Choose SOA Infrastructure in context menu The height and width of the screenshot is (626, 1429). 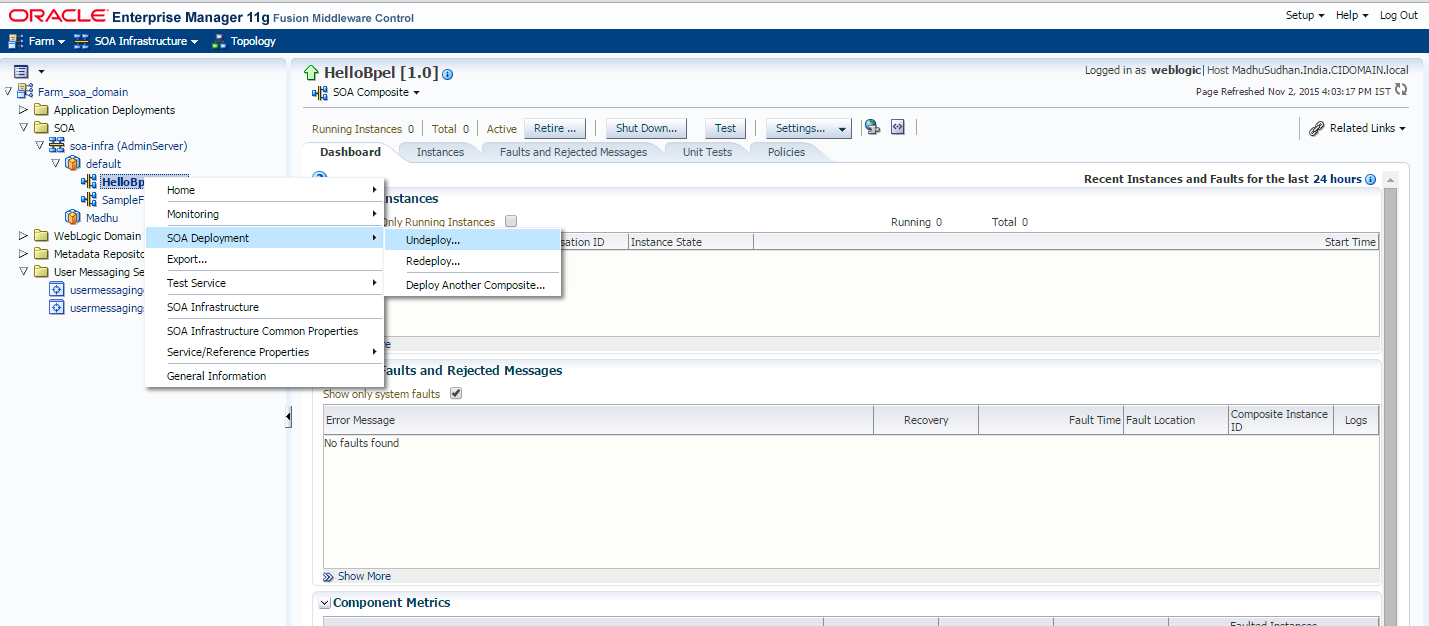coord(264,307)
